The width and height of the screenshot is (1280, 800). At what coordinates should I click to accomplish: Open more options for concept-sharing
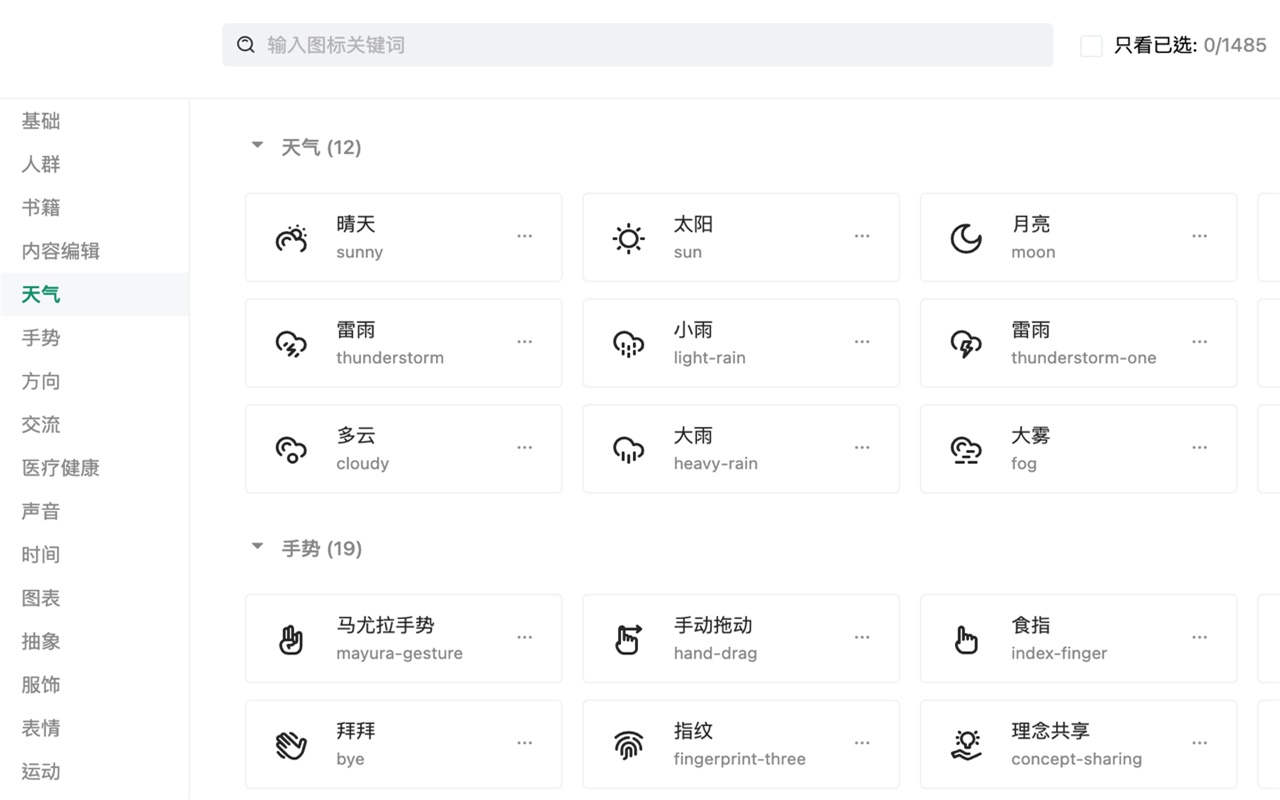(x=1200, y=743)
